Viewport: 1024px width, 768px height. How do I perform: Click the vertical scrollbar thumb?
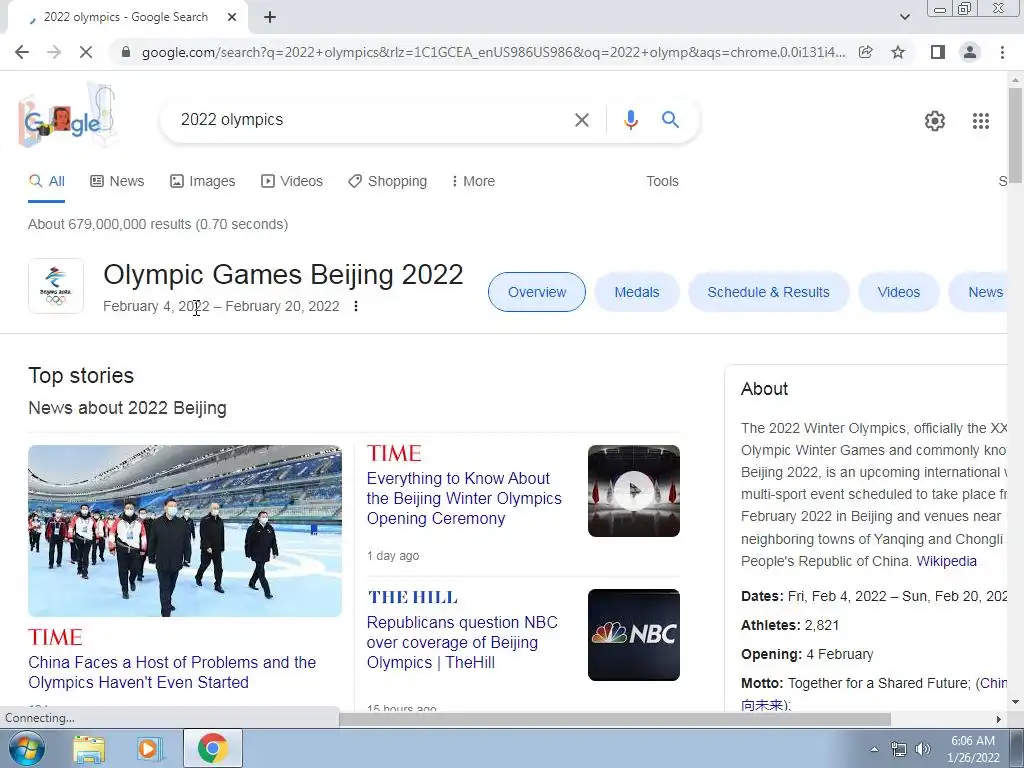[x=1016, y=135]
